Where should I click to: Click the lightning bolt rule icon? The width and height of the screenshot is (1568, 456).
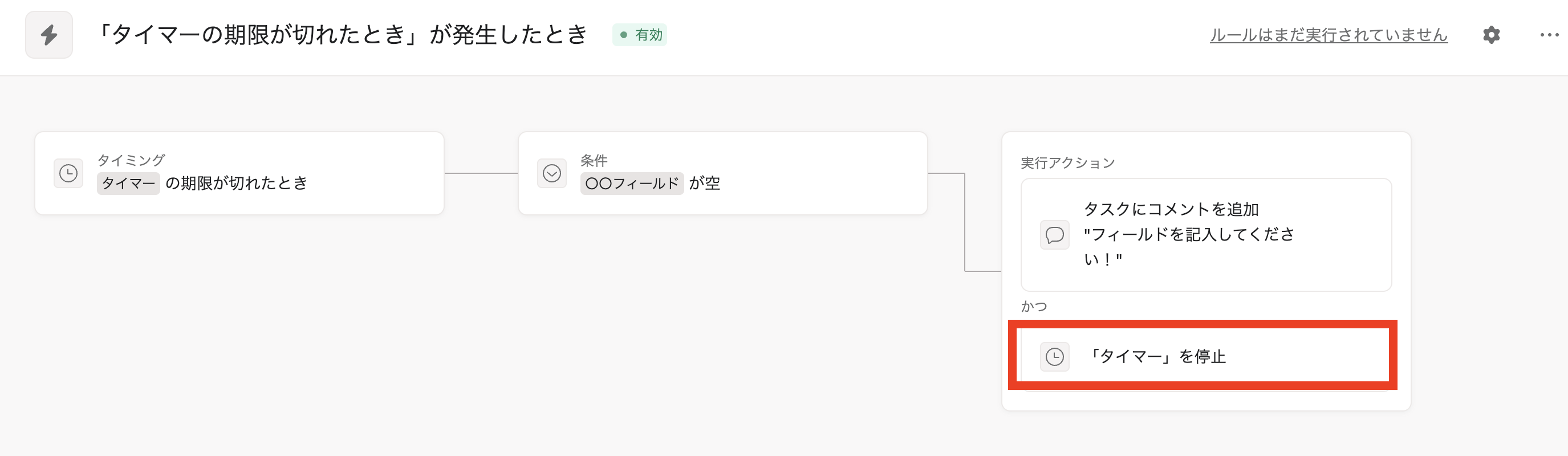click(48, 35)
